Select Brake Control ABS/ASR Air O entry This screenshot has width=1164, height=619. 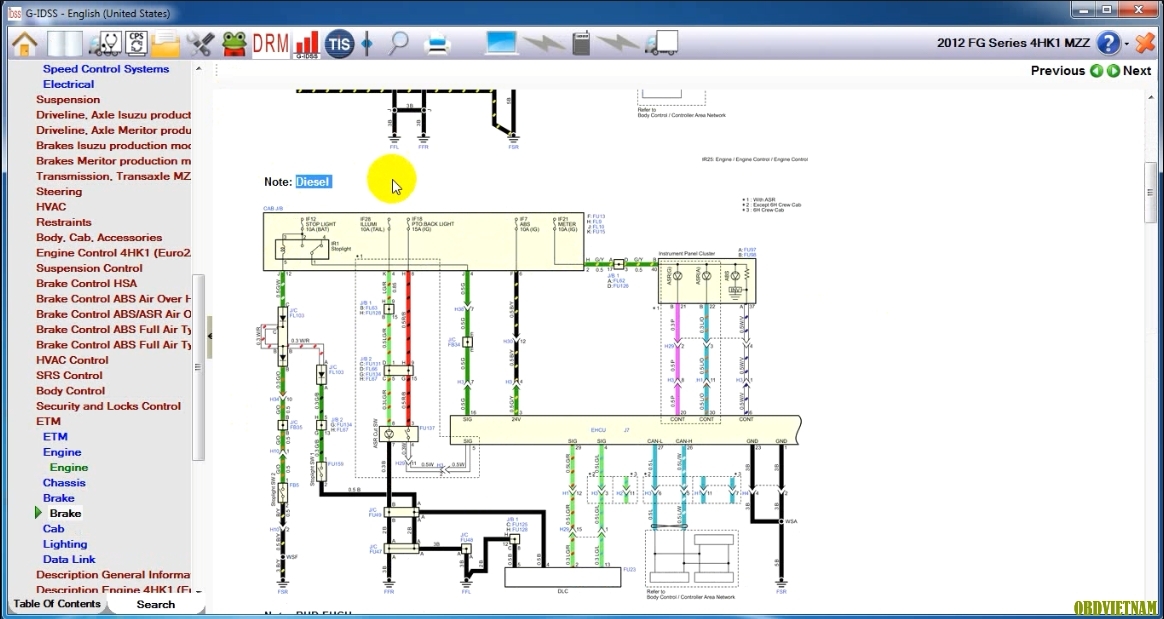click(x=114, y=314)
